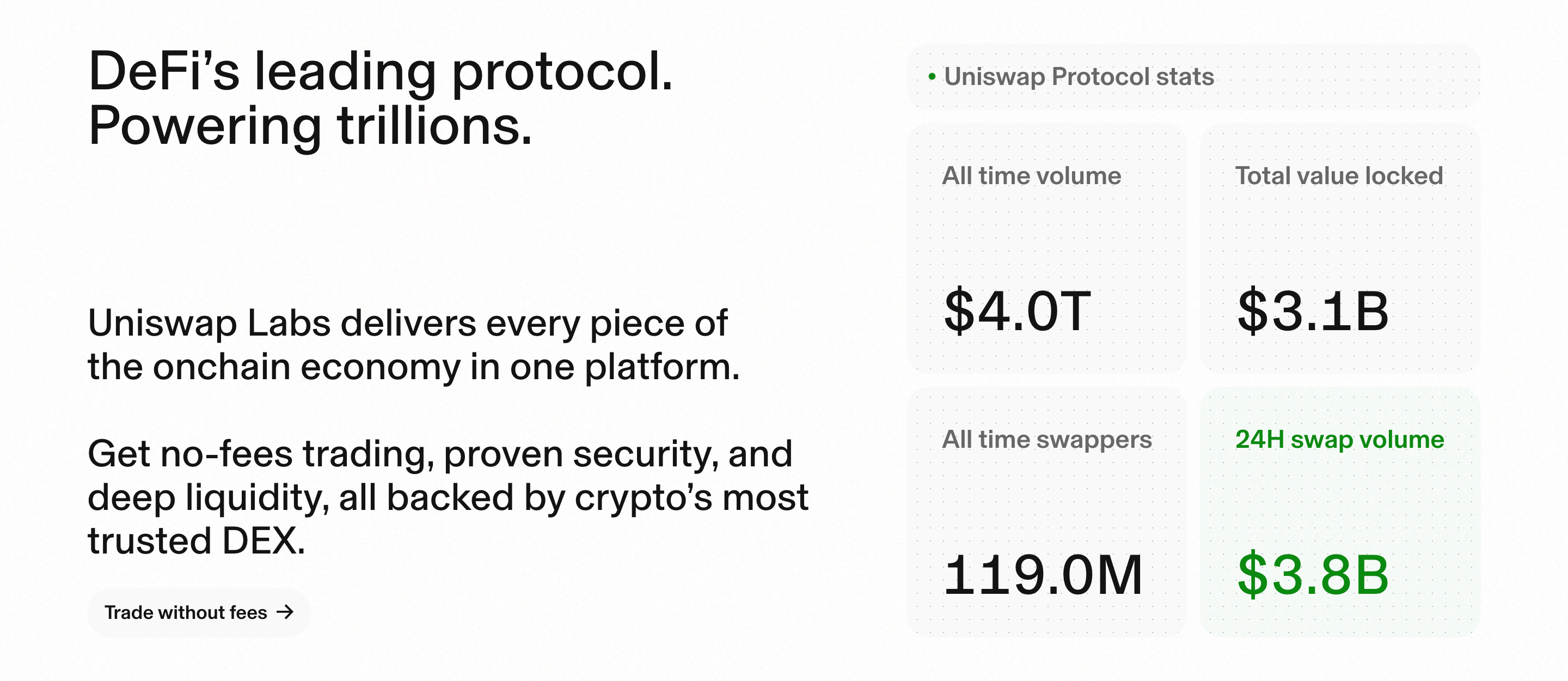Click the 24H swap volume label
Screen dimensions: 1568x681
point(1340,440)
